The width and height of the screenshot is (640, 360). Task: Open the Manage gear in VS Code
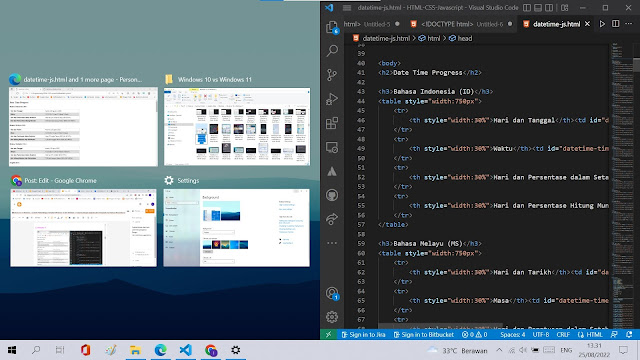click(332, 317)
